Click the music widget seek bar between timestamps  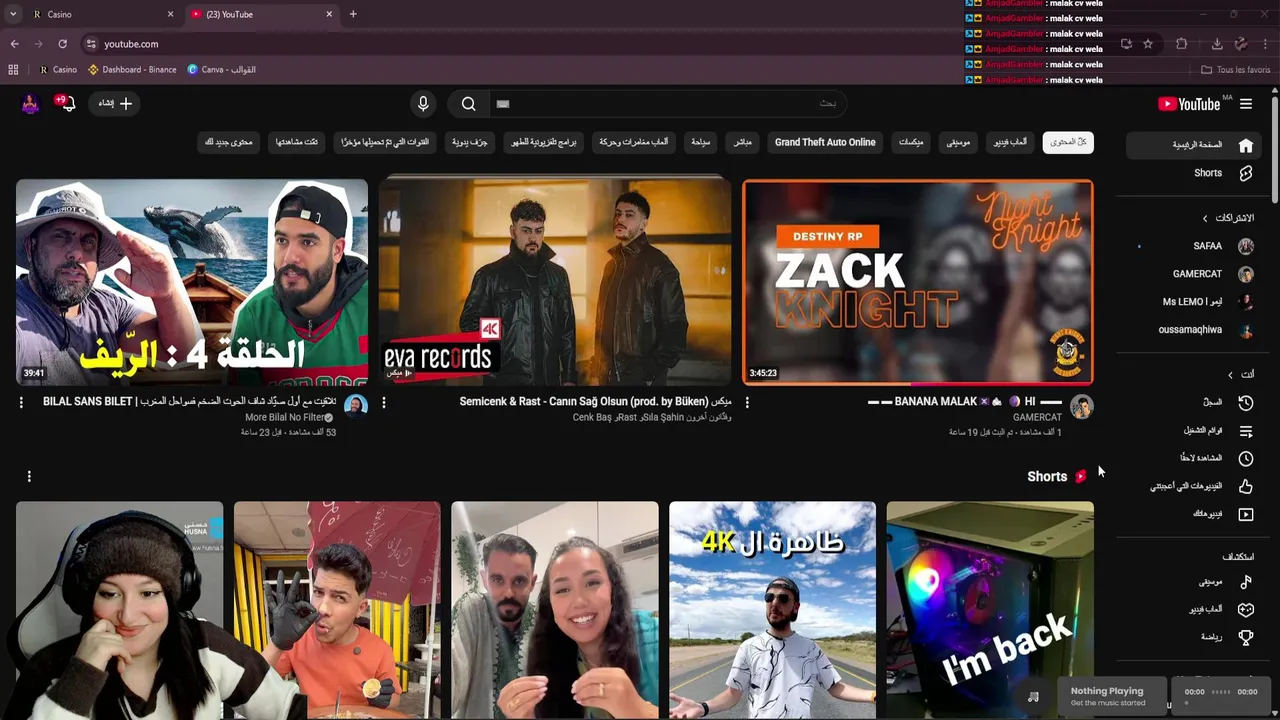(x=1221, y=692)
